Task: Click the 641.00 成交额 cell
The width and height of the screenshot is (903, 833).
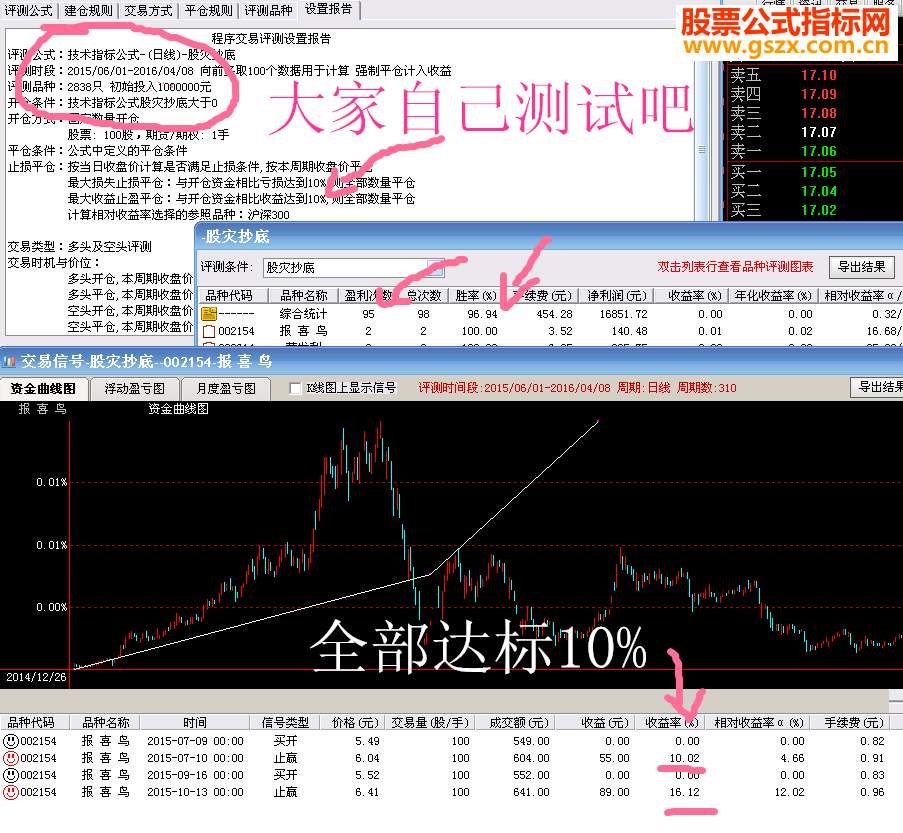Action: 531,792
